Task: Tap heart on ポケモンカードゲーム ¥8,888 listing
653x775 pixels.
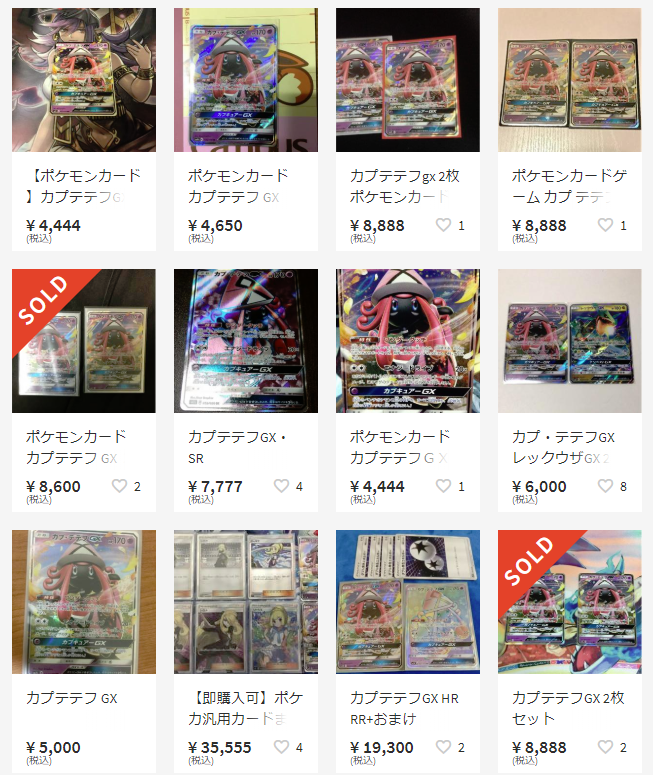Action: [x=606, y=225]
